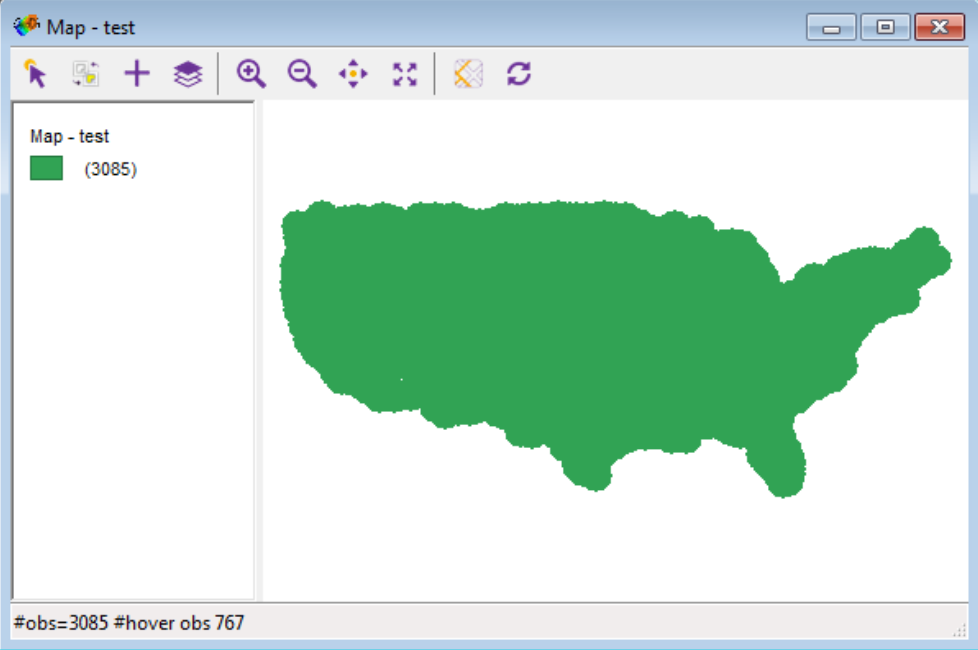Open the map layer settings stack icon
Screen dimensions: 978x650
click(188, 72)
